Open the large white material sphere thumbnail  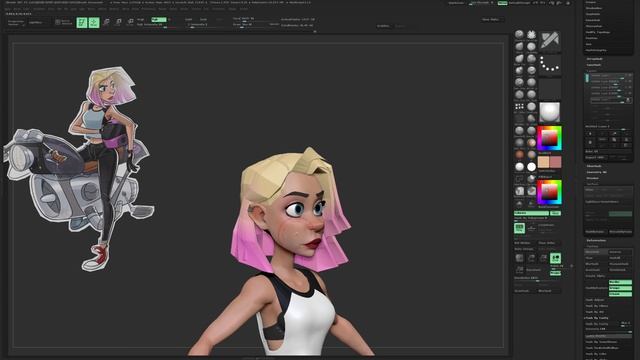coord(550,112)
